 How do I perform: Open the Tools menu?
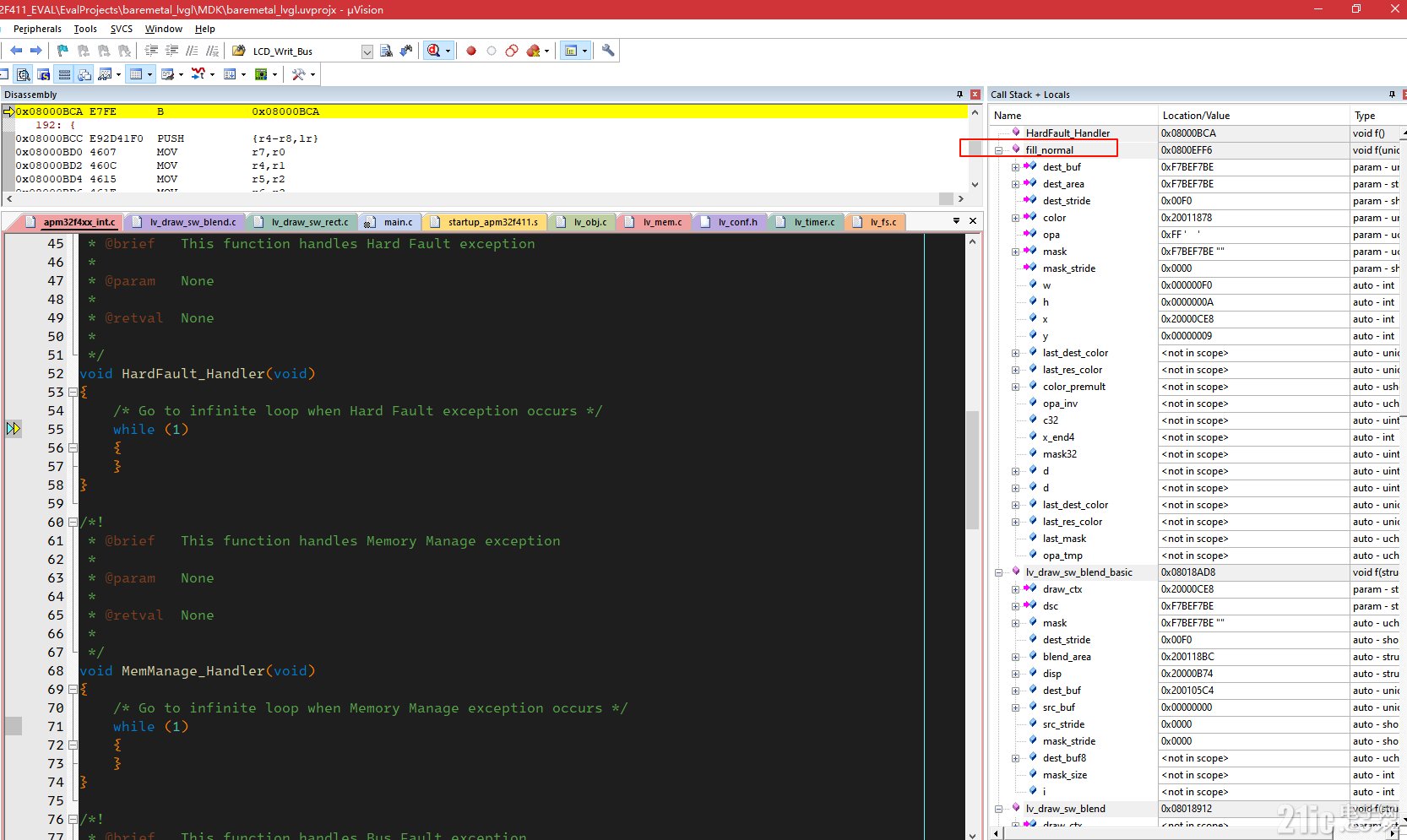[85, 29]
